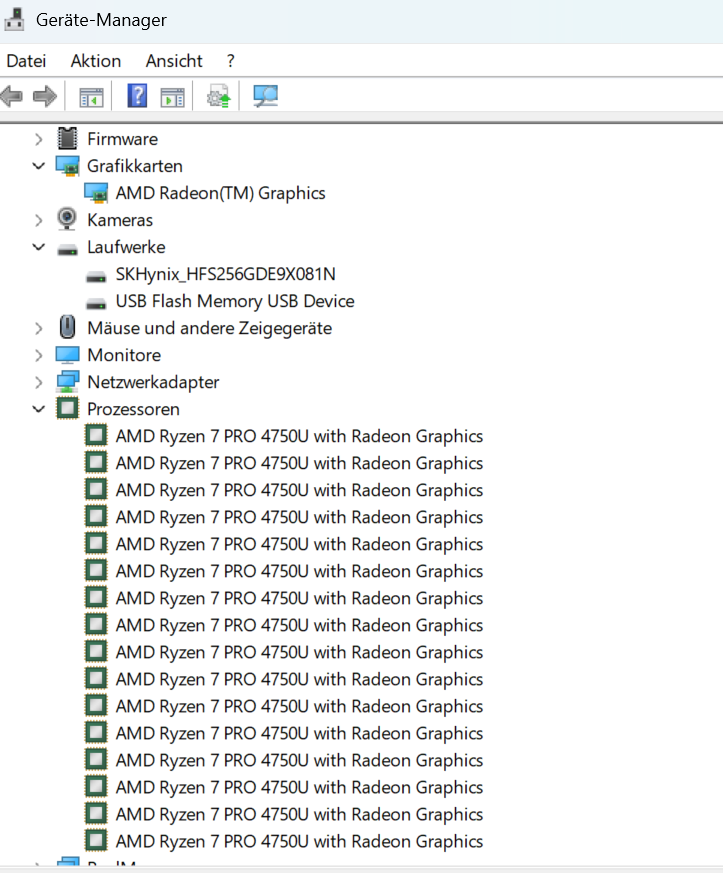Select the Monitore label
The height and width of the screenshot is (873, 723).
click(x=124, y=355)
